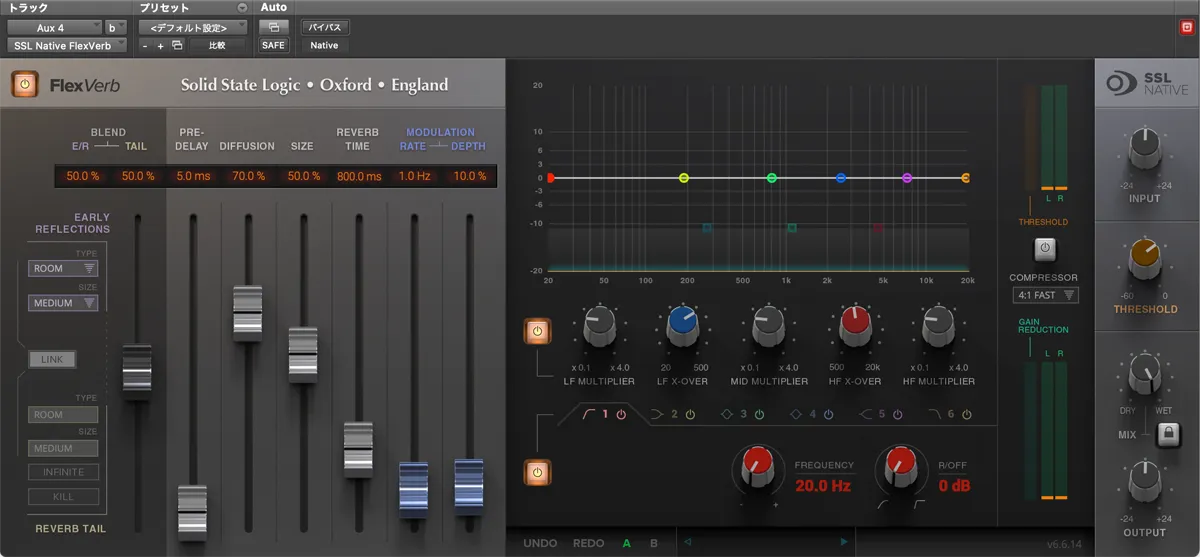Image resolution: width=1200 pixels, height=557 pixels.
Task: Click next preset plus button
Action: pos(160,46)
